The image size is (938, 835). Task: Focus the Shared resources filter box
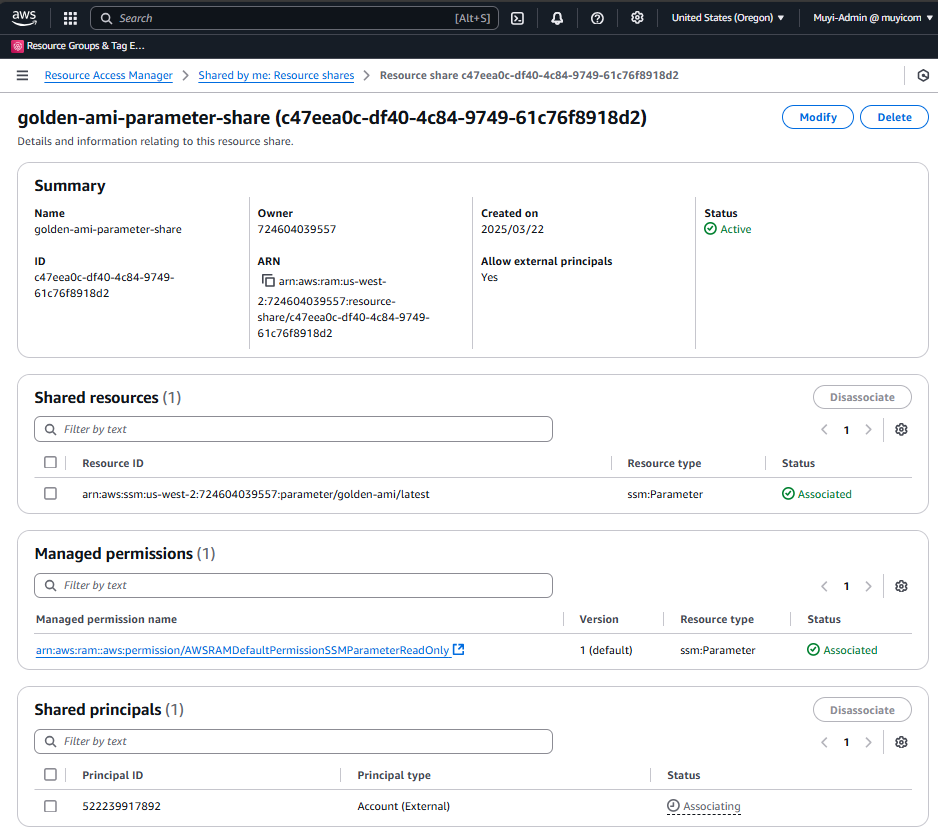293,429
